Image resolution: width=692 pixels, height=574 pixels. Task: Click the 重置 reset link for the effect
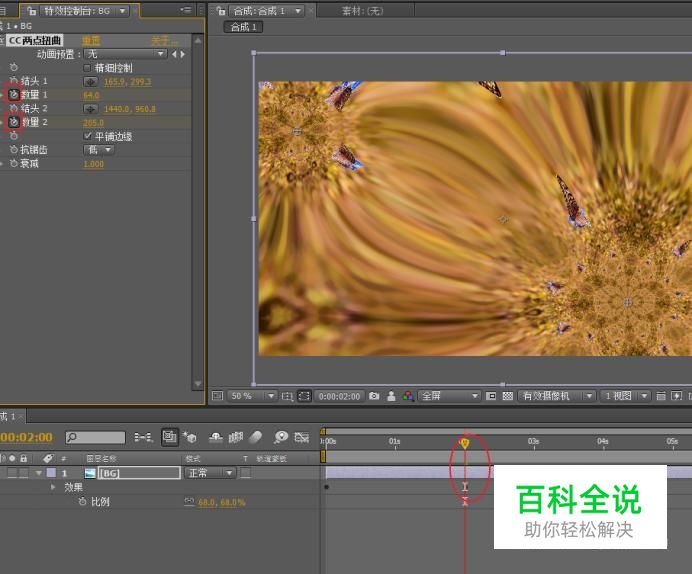pyautogui.click(x=91, y=41)
